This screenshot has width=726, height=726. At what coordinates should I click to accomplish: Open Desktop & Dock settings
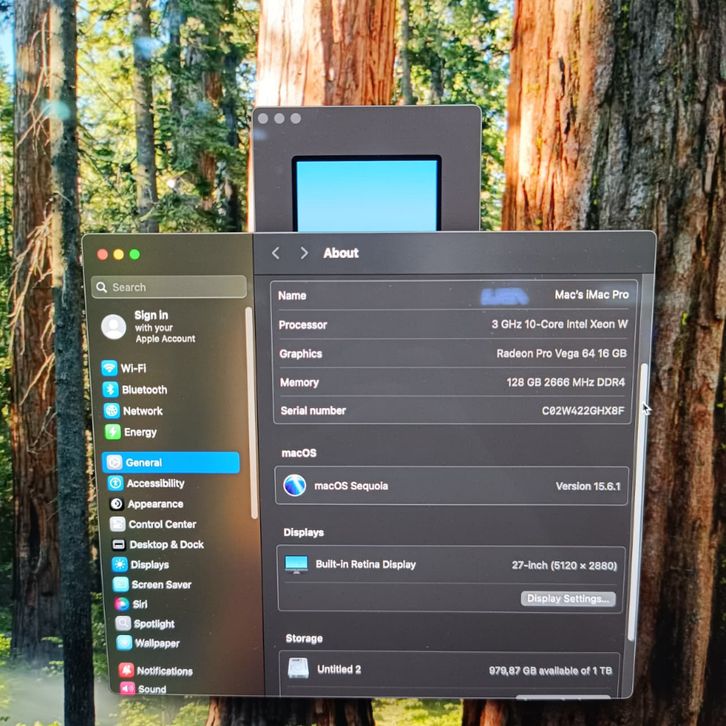pos(165,545)
